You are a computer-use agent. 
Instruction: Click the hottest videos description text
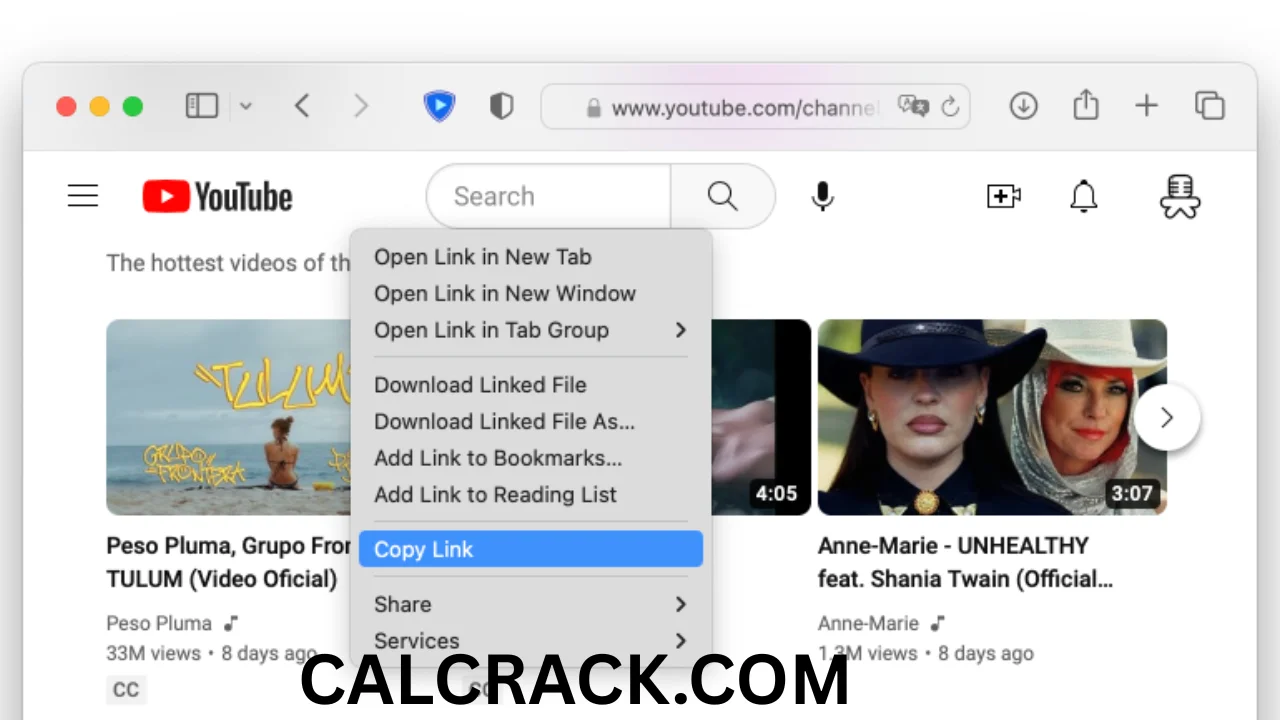click(229, 263)
